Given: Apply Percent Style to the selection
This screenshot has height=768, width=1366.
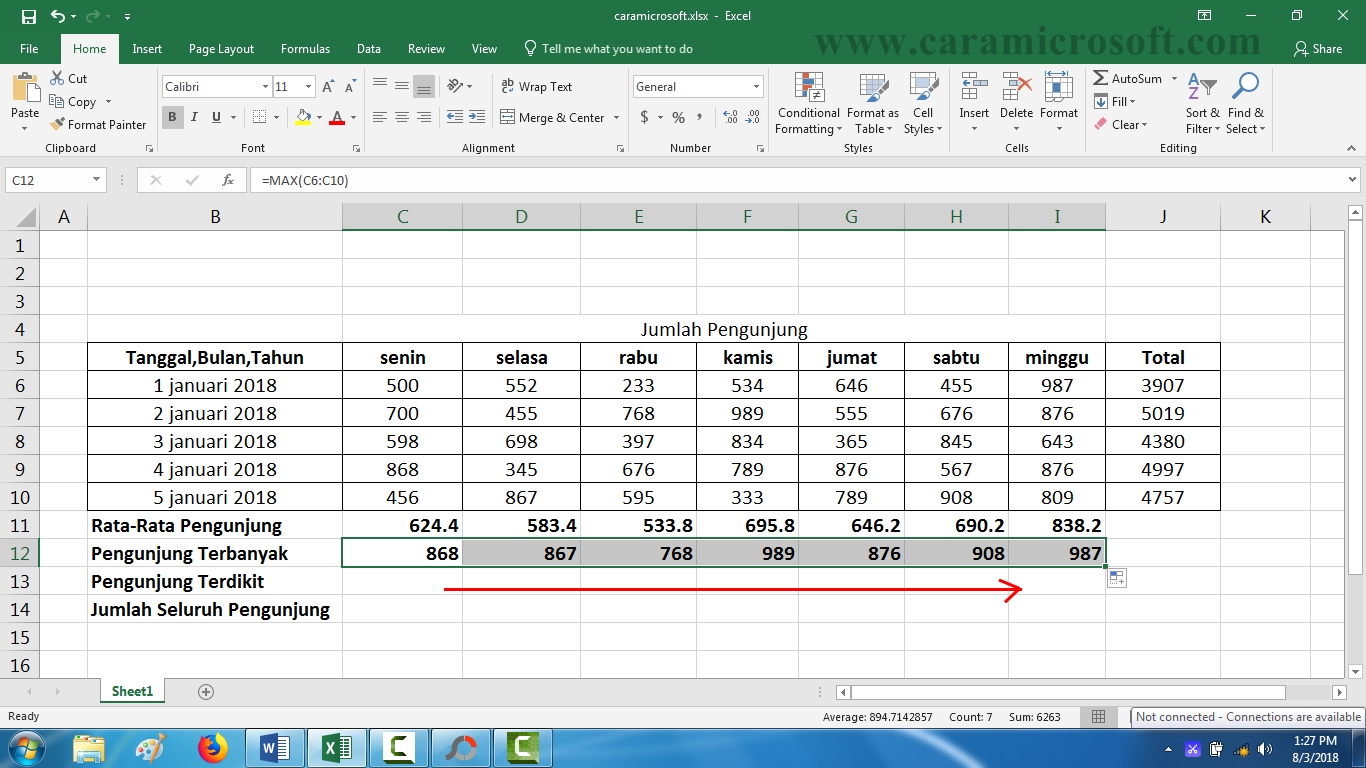Looking at the screenshot, I should pyautogui.click(x=679, y=117).
